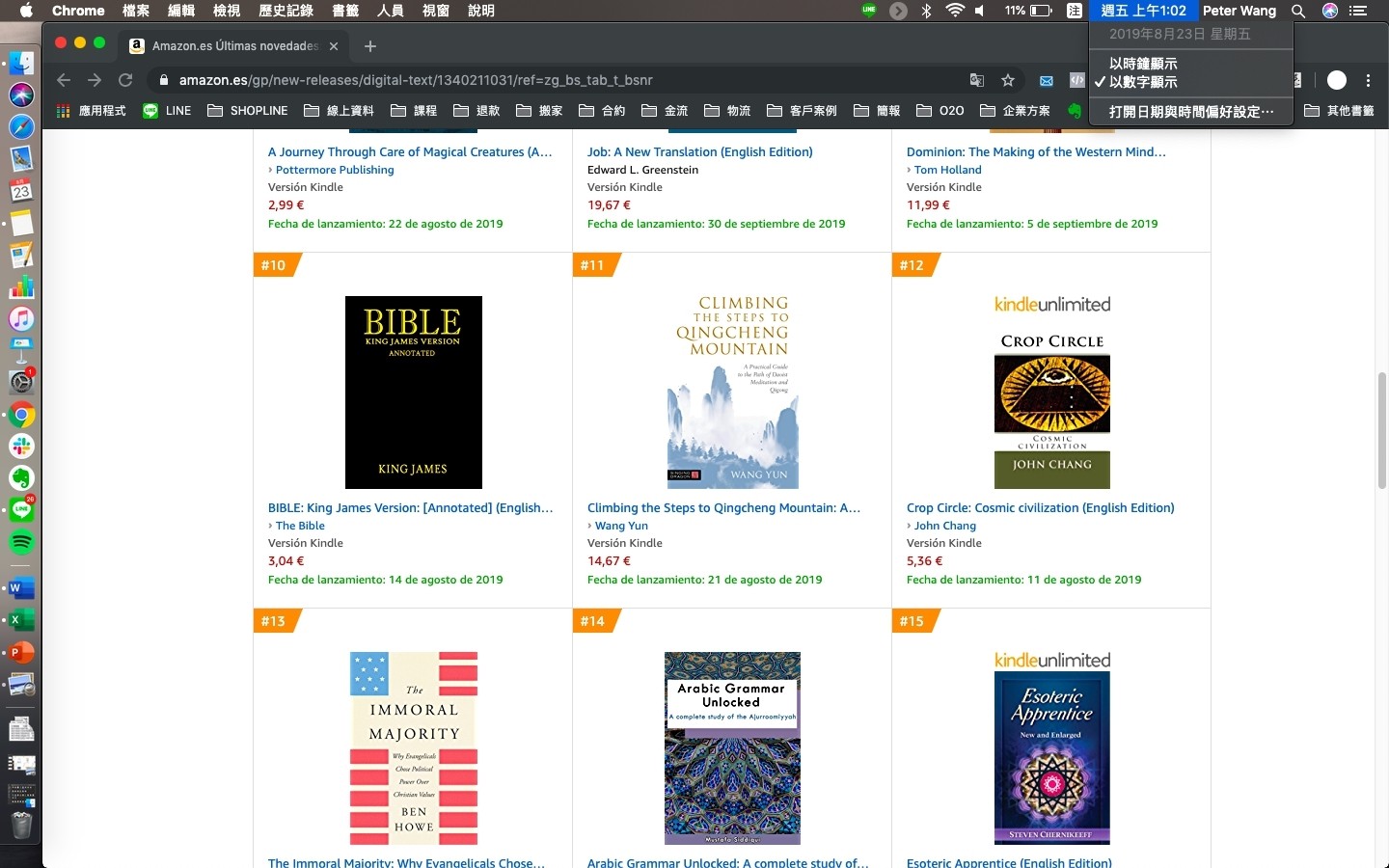Click the Evernote elephant bookmark icon
The height and width of the screenshot is (868, 1389).
[1074, 111]
